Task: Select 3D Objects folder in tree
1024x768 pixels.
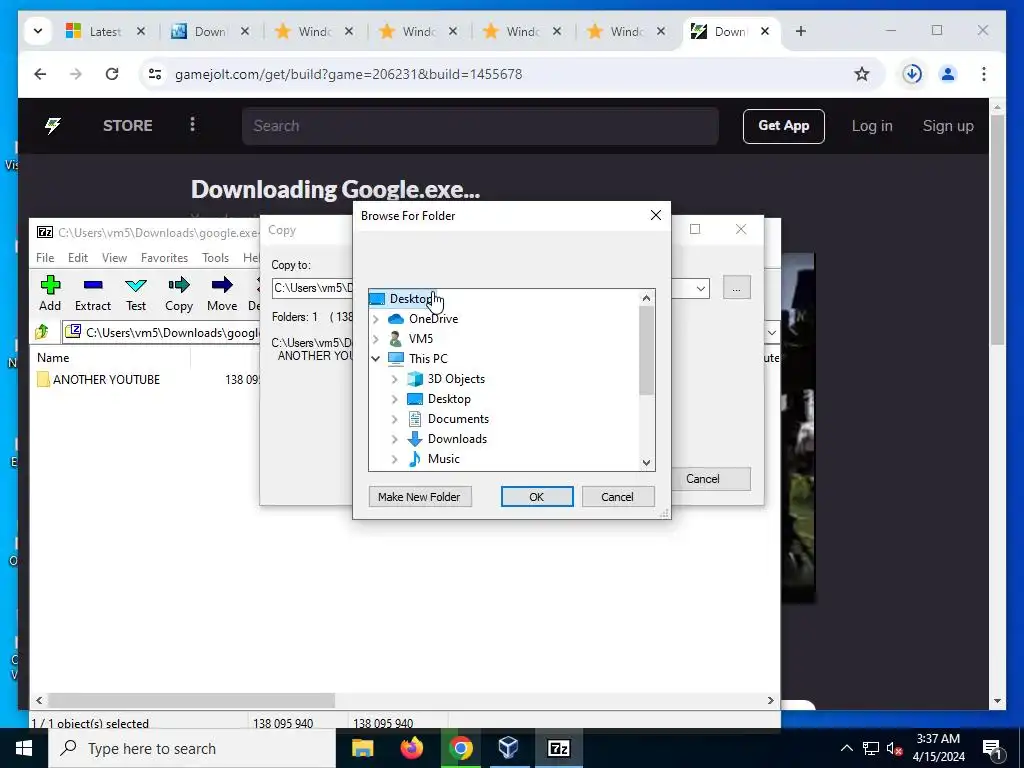Action: click(x=456, y=379)
